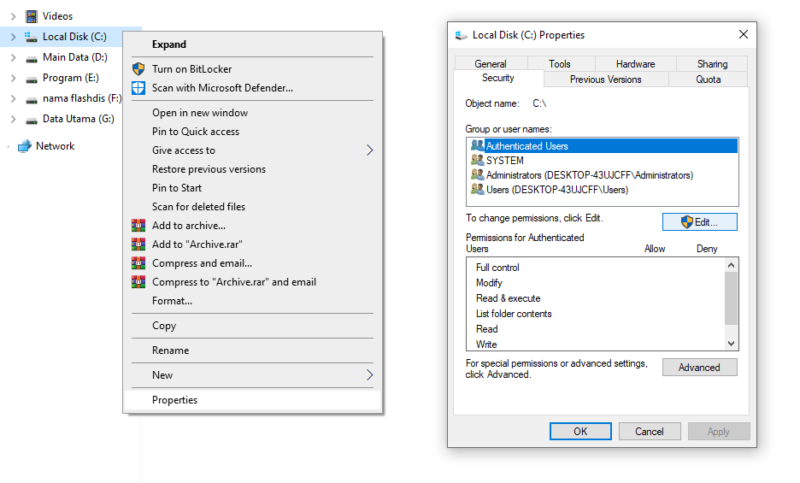Expand the Program (E:) drive chevron
800x483 pixels.
pyautogui.click(x=13, y=78)
